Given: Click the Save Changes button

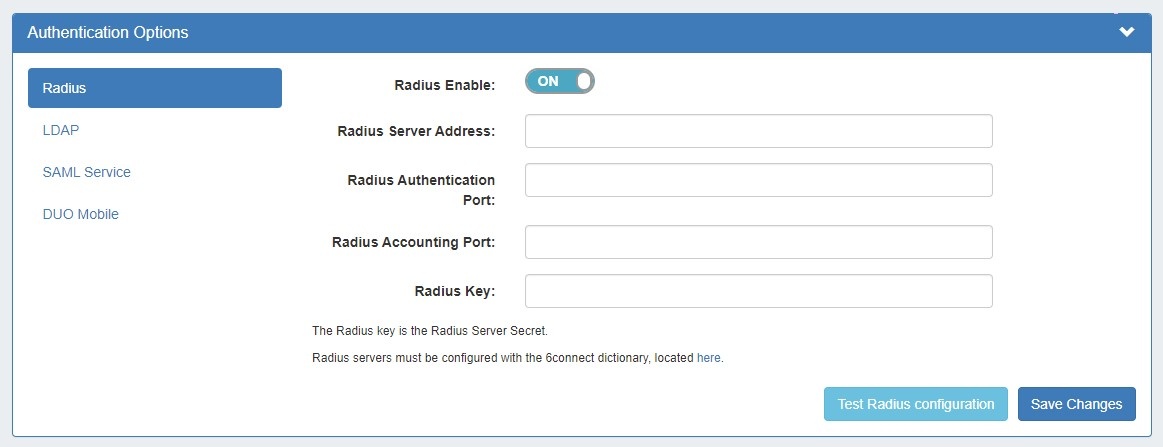Looking at the screenshot, I should point(1076,404).
